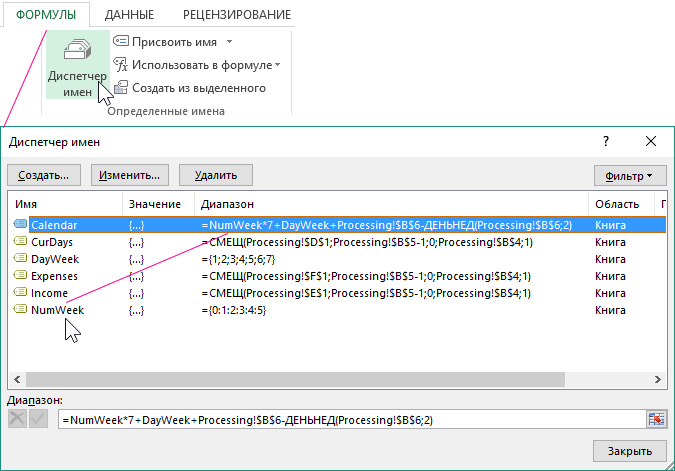Click into the Диапазон formula field
The width and height of the screenshot is (675, 471).
(350, 419)
